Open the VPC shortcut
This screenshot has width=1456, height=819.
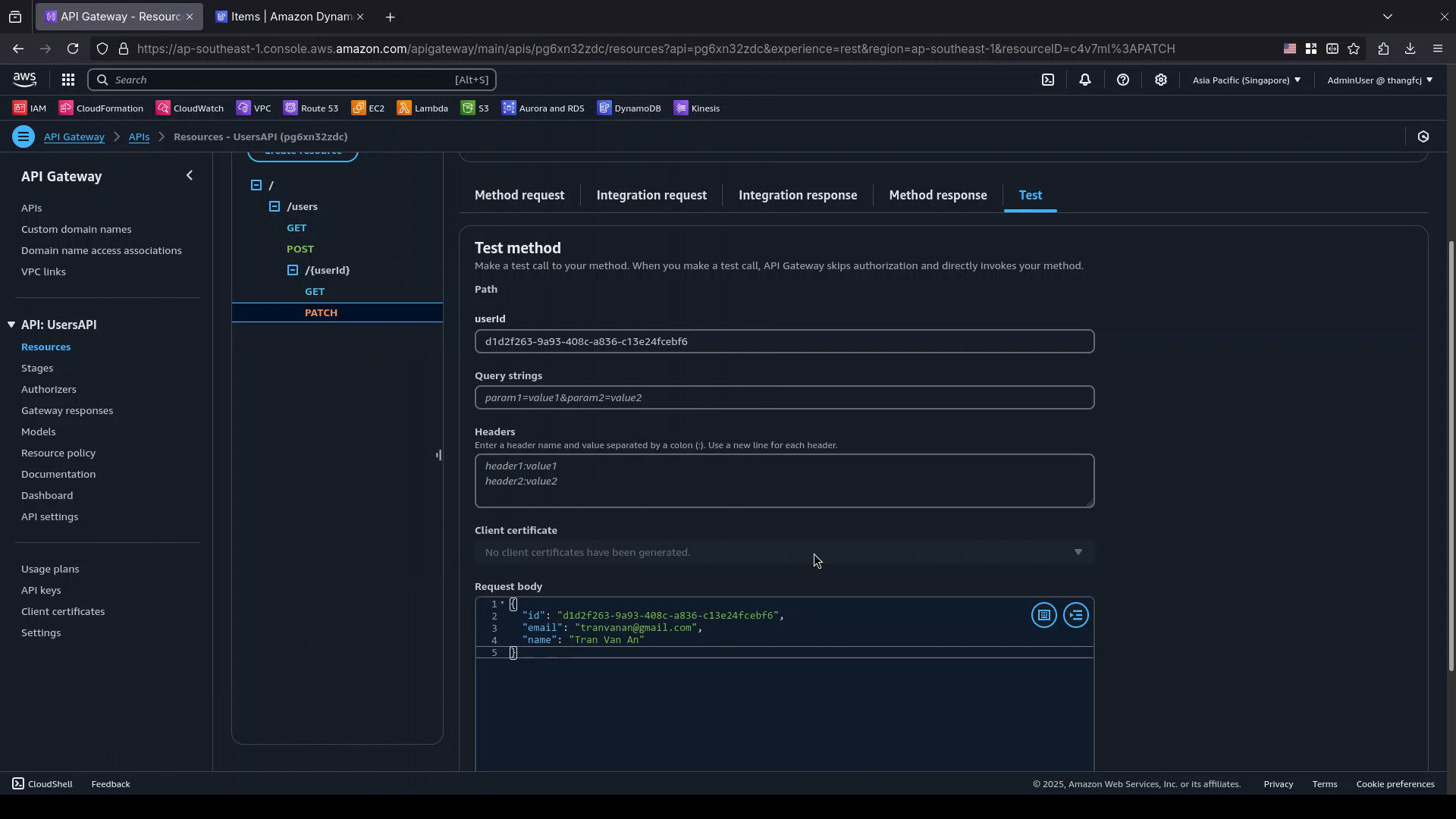click(253, 108)
